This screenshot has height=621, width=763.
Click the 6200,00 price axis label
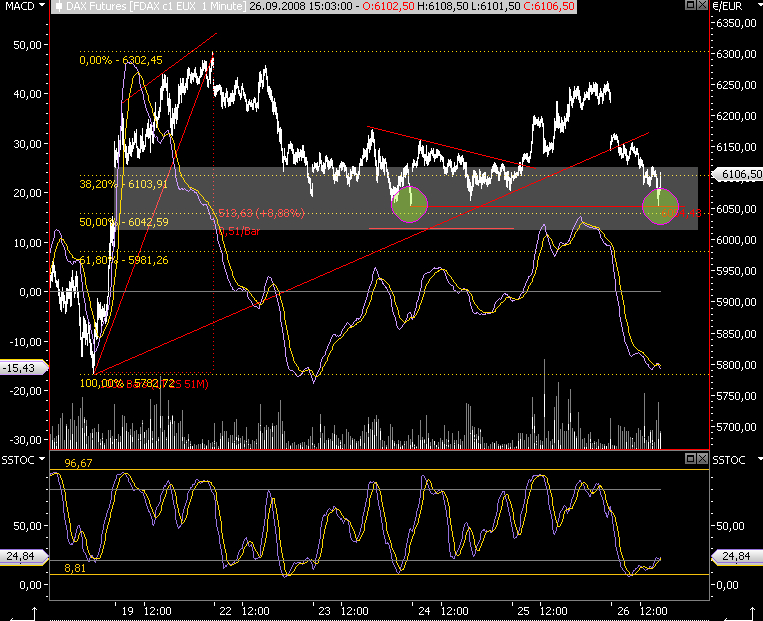click(736, 116)
